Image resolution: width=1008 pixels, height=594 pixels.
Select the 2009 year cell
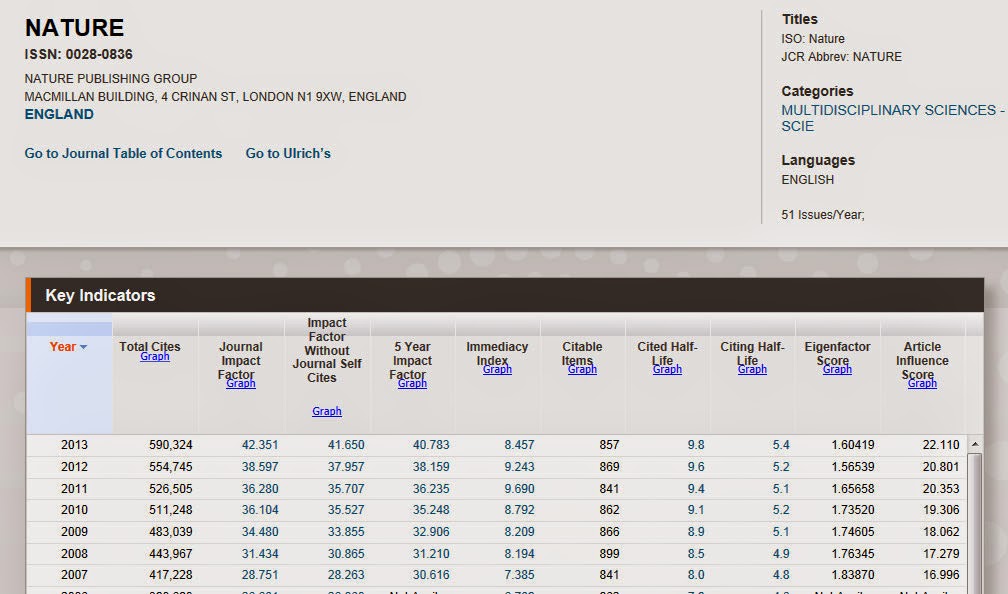pyautogui.click(x=74, y=532)
